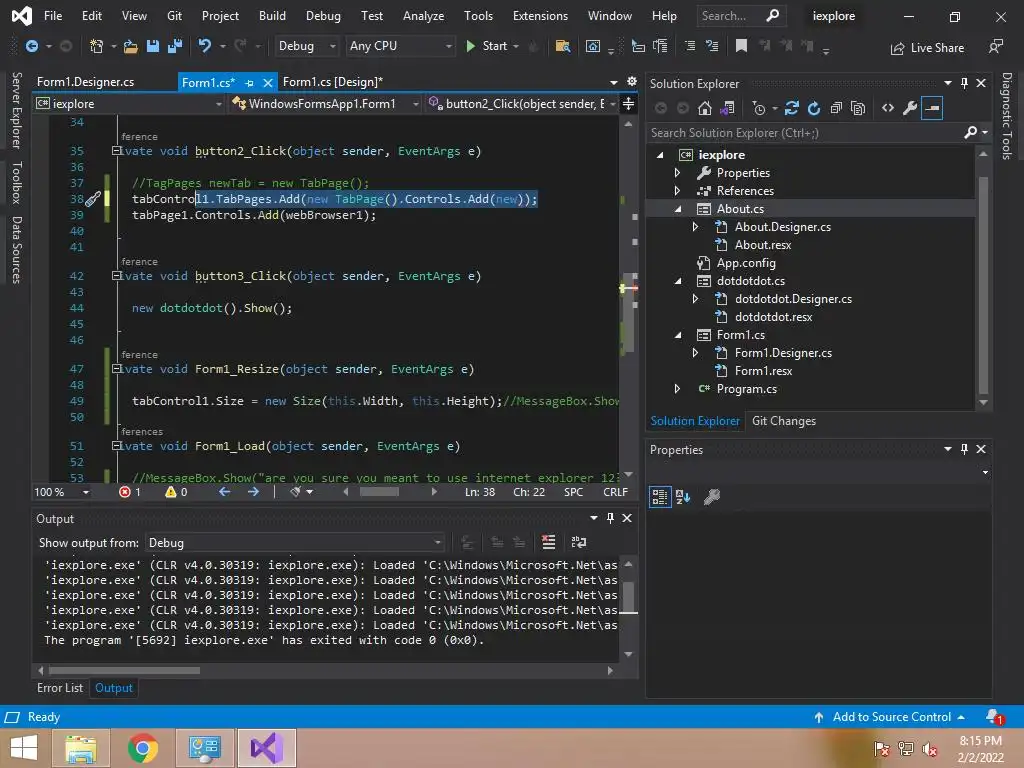Click the editor horizontal scrollbar thumb
The height and width of the screenshot is (768, 1024).
(379, 492)
